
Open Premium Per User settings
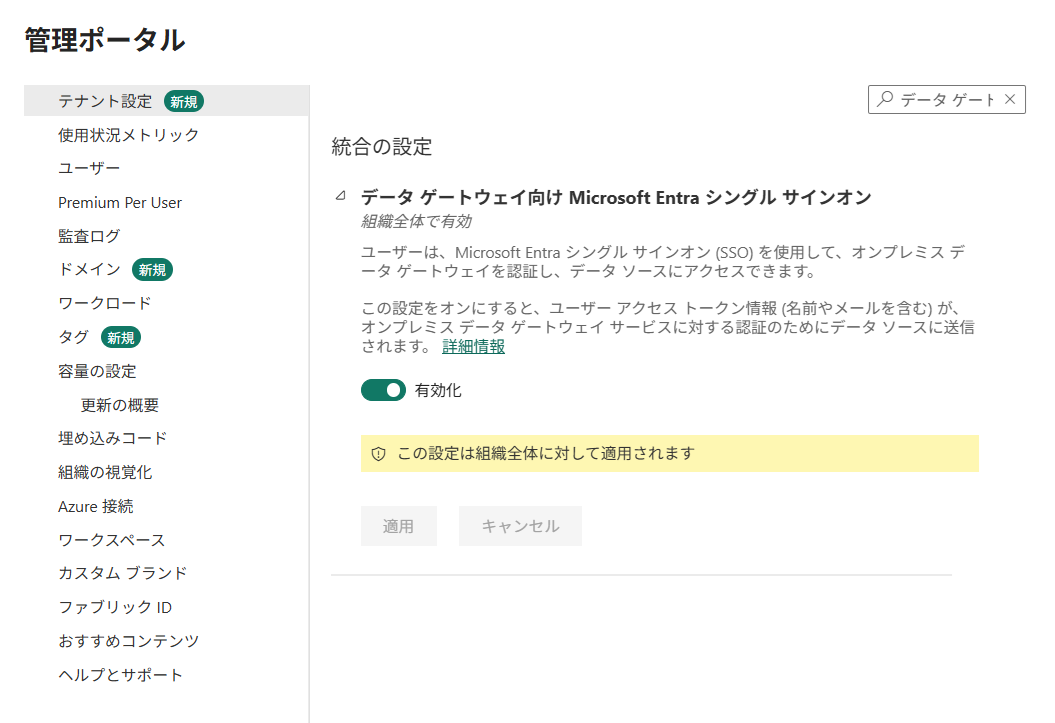(120, 202)
